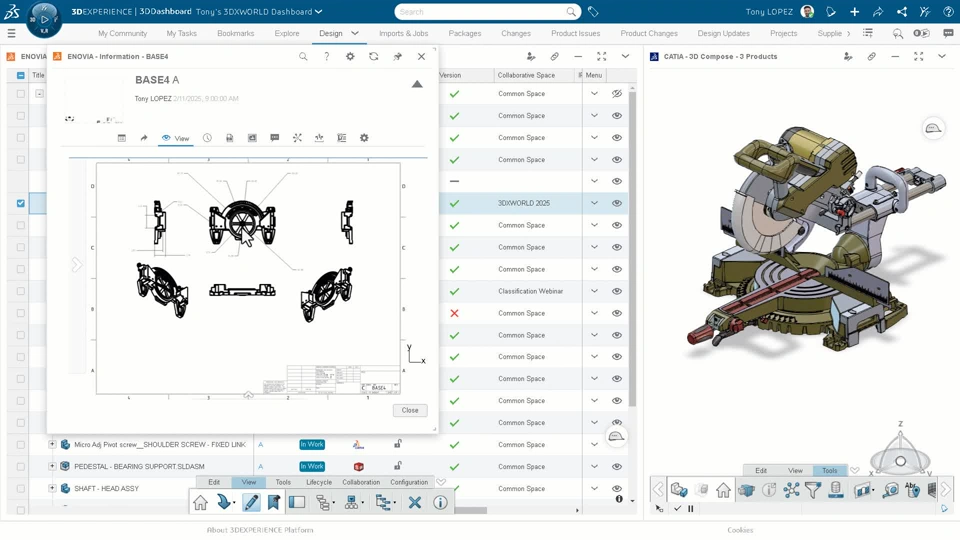Click the bookmark icon in ENOVIA action bar
Image resolution: width=960 pixels, height=540 pixels.
(274, 503)
